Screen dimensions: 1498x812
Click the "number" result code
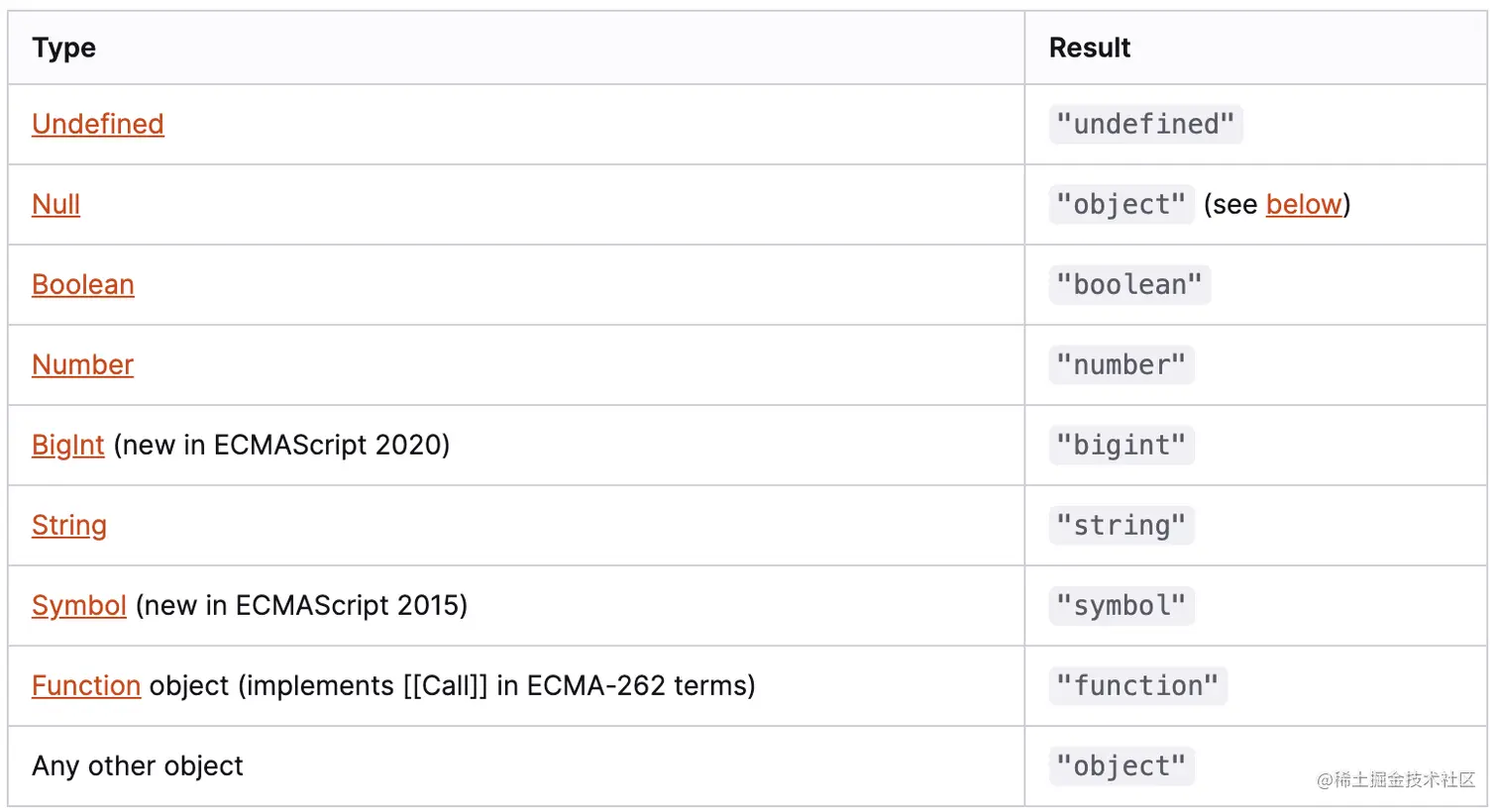[x=1121, y=364]
